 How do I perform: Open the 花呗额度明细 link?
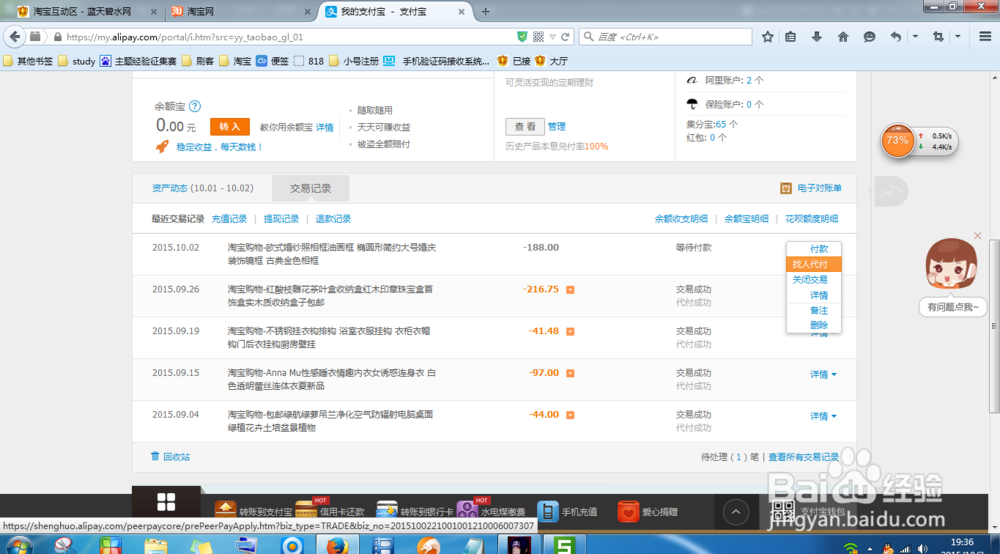[x=811, y=219]
